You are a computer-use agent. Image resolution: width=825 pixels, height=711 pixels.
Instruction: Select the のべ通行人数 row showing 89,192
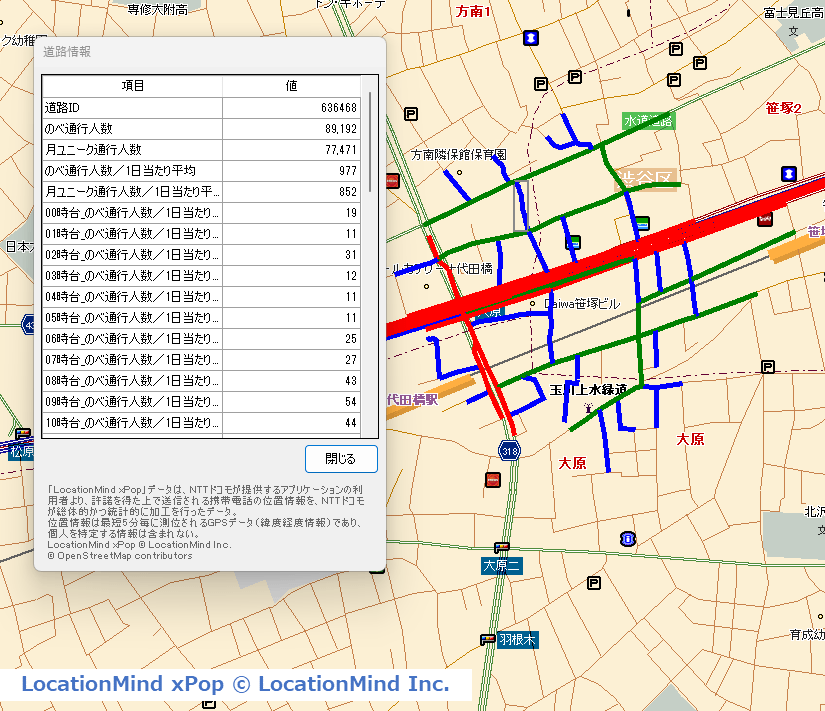click(x=200, y=129)
